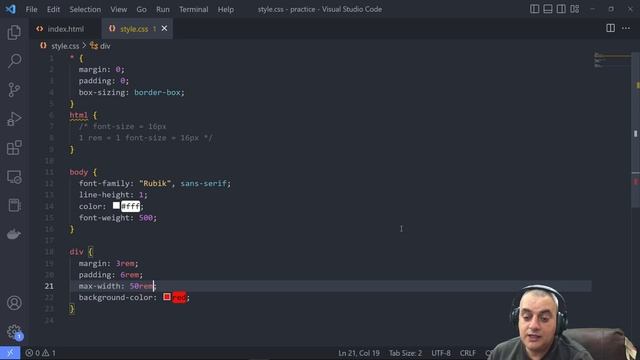Open the Explorer view in activity bar
Viewport: 640px width, 360px height.
pyautogui.click(x=14, y=32)
